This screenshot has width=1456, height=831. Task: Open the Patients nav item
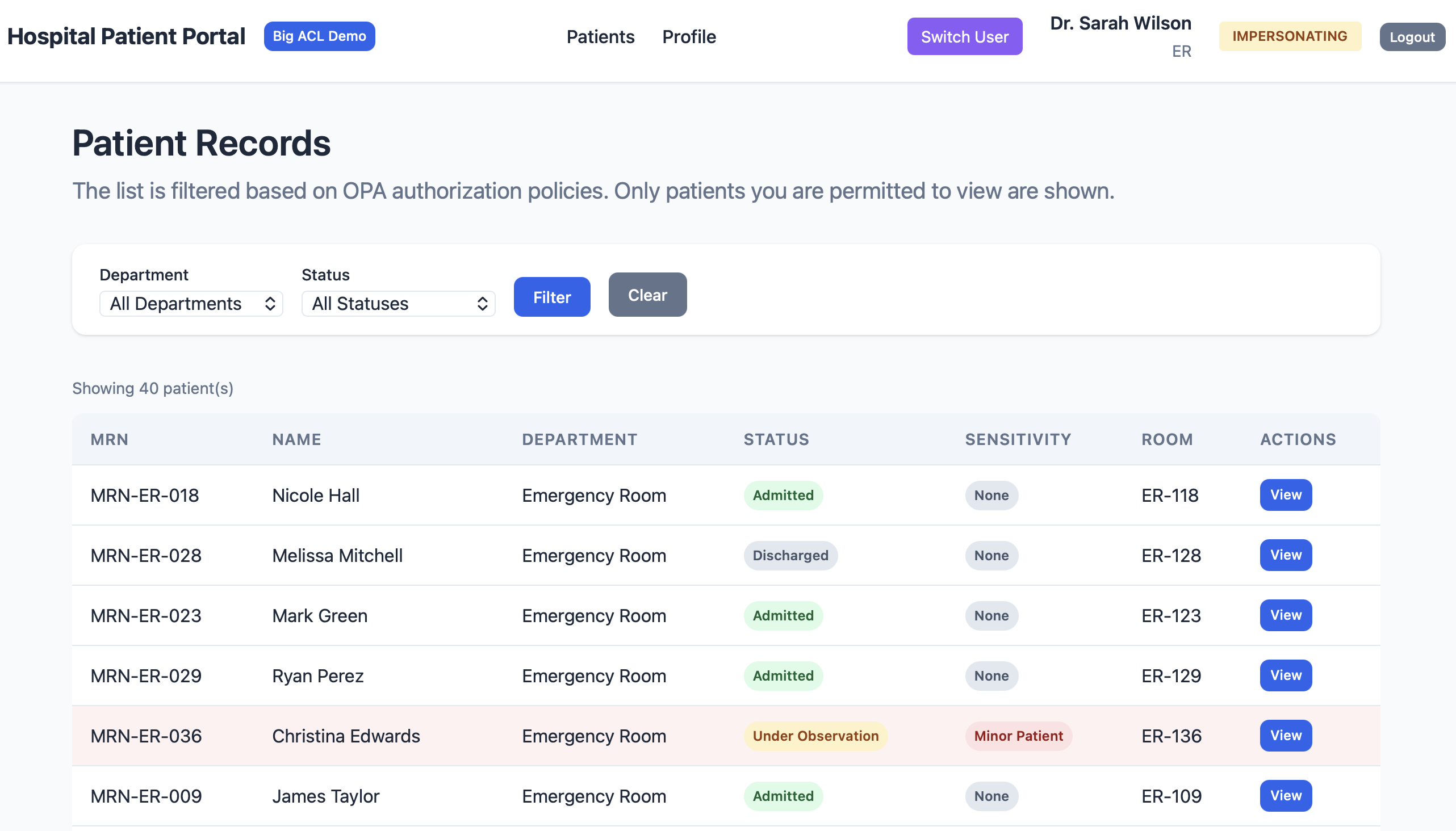coord(600,37)
